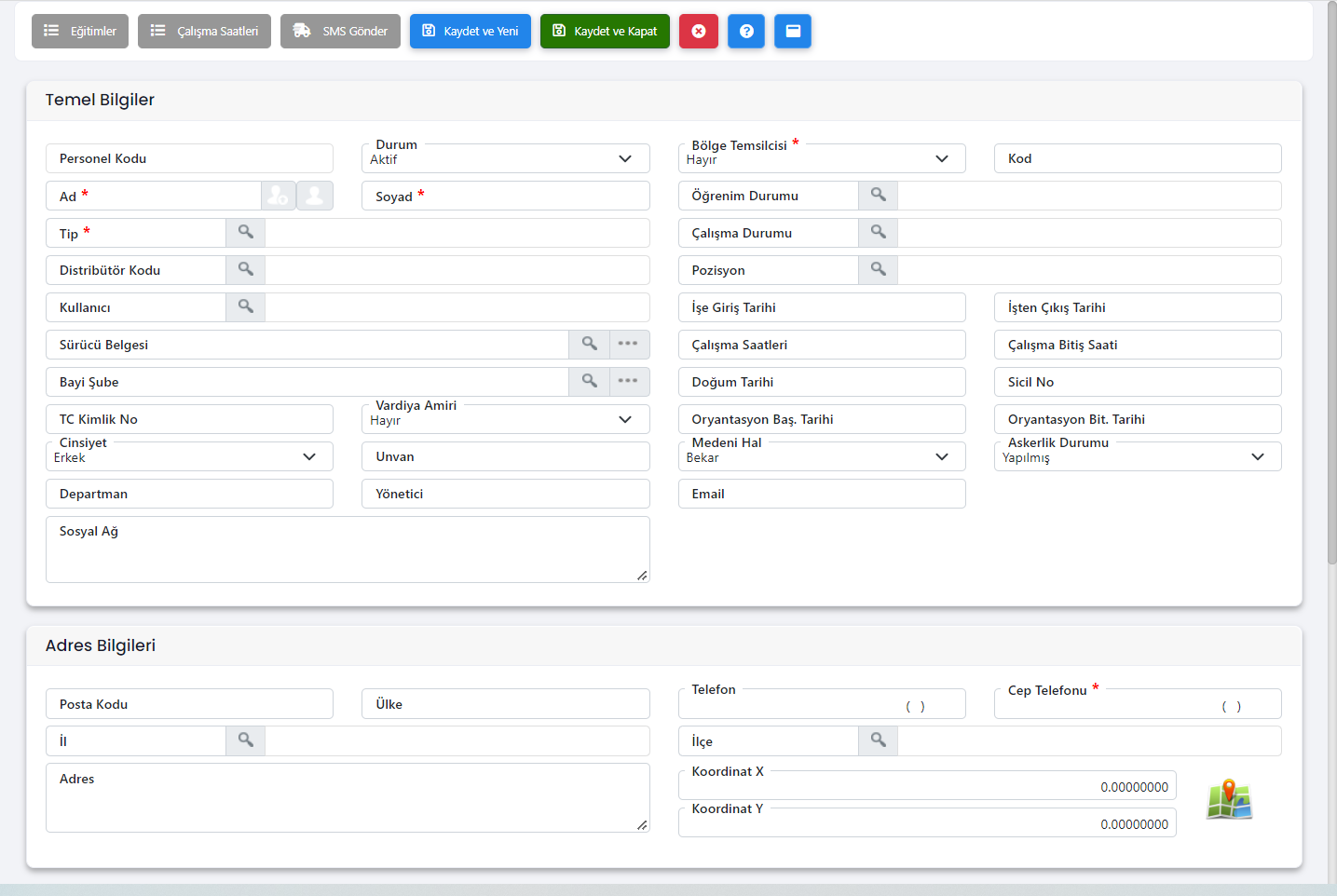
Task: Click the vertical page scrollbar
Action: point(1332,284)
